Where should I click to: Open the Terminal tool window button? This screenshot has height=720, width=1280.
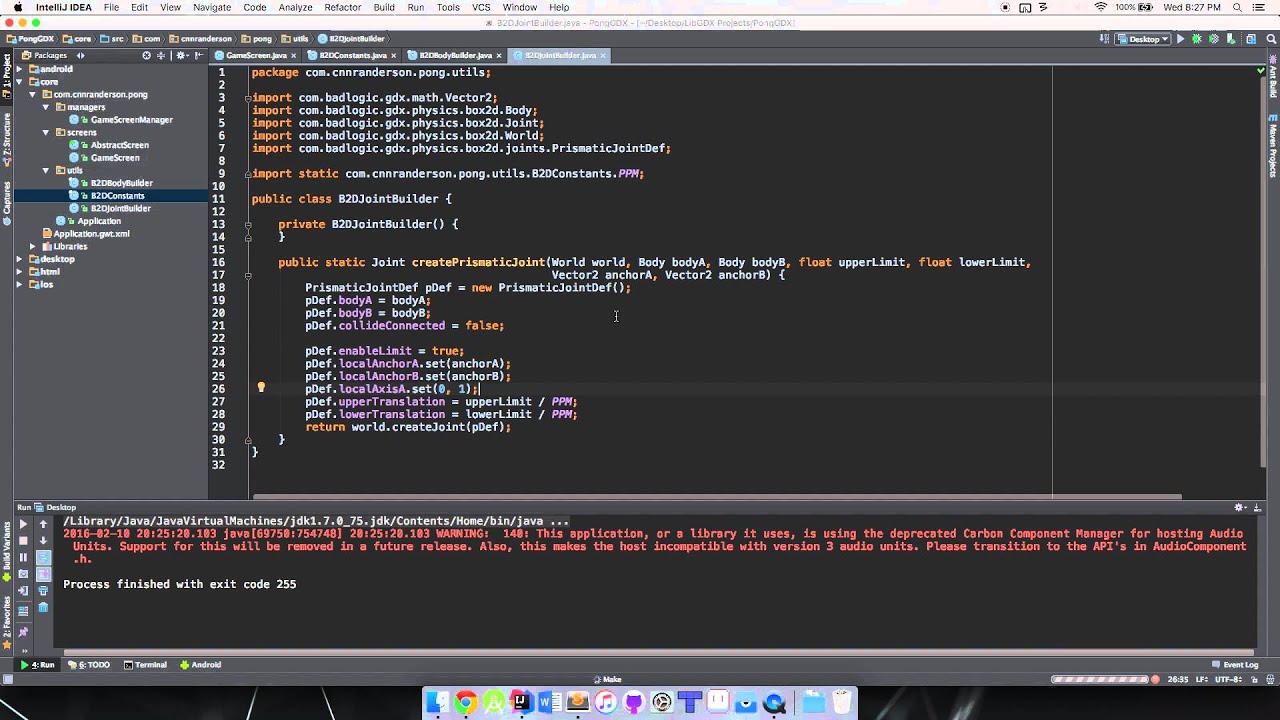145,665
